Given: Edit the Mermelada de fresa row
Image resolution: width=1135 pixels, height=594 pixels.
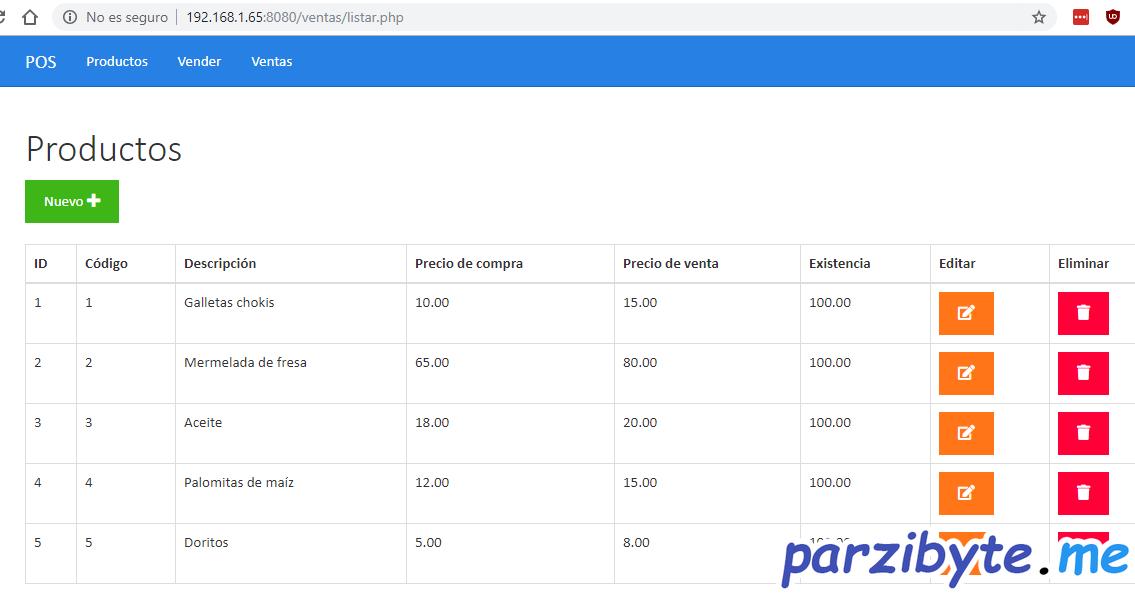Looking at the screenshot, I should click(x=965, y=373).
